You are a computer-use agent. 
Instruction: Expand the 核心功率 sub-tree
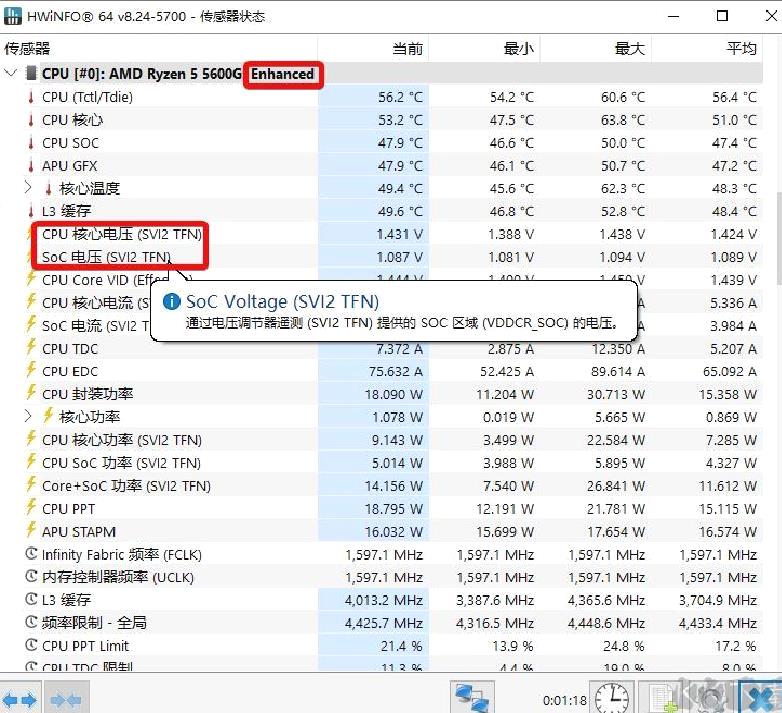pyautogui.click(x=28, y=416)
